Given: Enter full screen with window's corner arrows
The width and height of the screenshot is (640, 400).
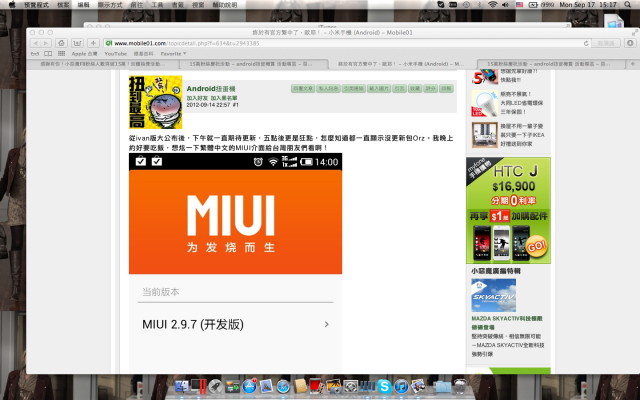Looking at the screenshot, I should click(634, 33).
